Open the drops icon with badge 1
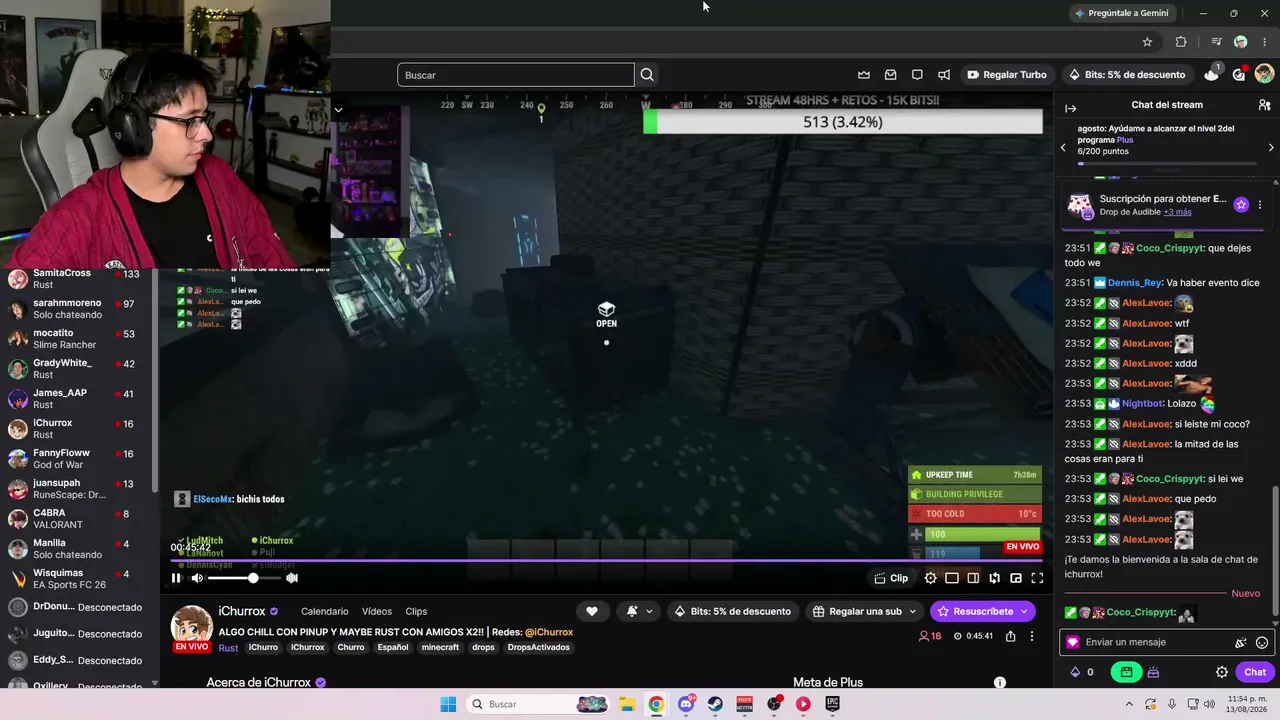Screen dimensions: 1280x720 point(1212,74)
